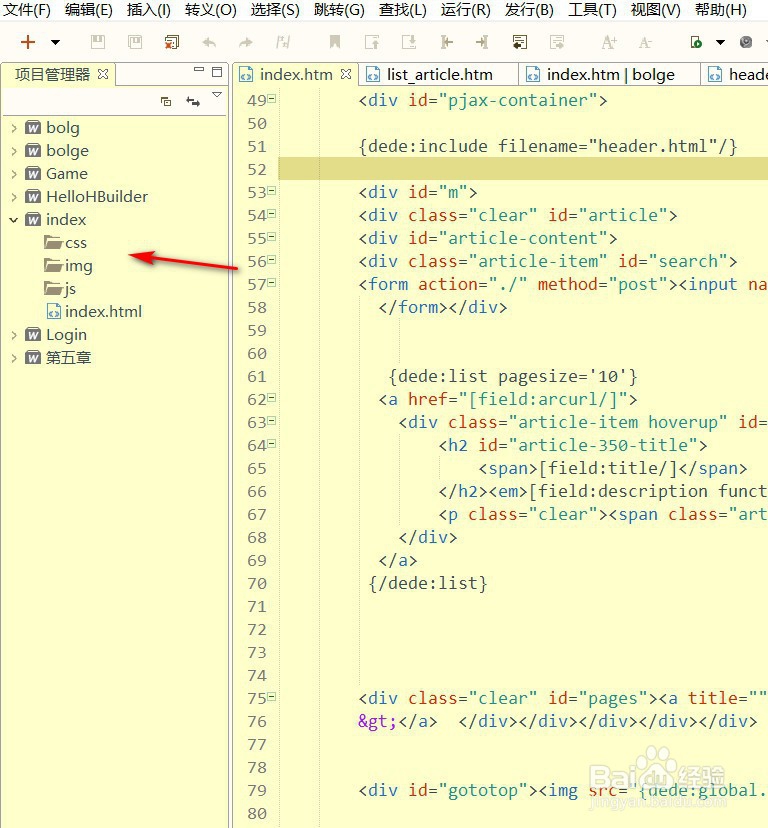Click the previous annotation up-arrow icon

tap(372, 42)
